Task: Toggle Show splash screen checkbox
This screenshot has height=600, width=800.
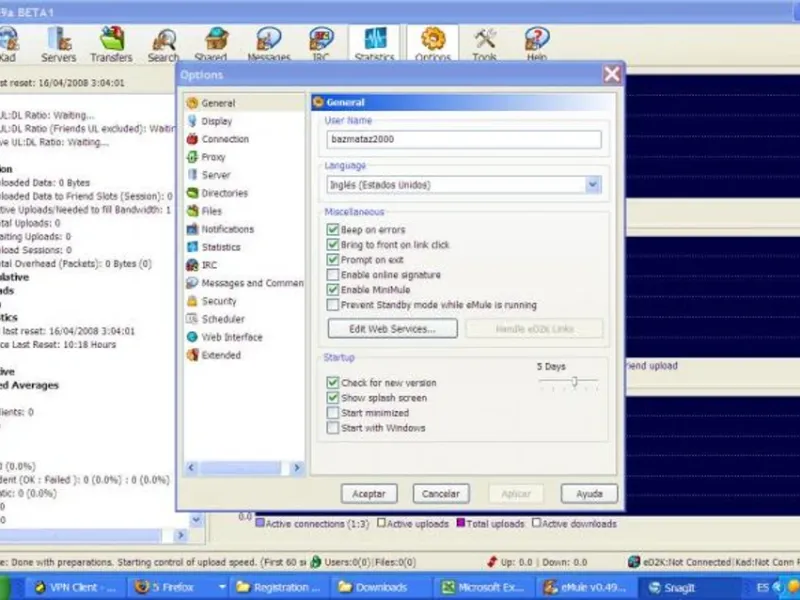Action: (x=333, y=398)
